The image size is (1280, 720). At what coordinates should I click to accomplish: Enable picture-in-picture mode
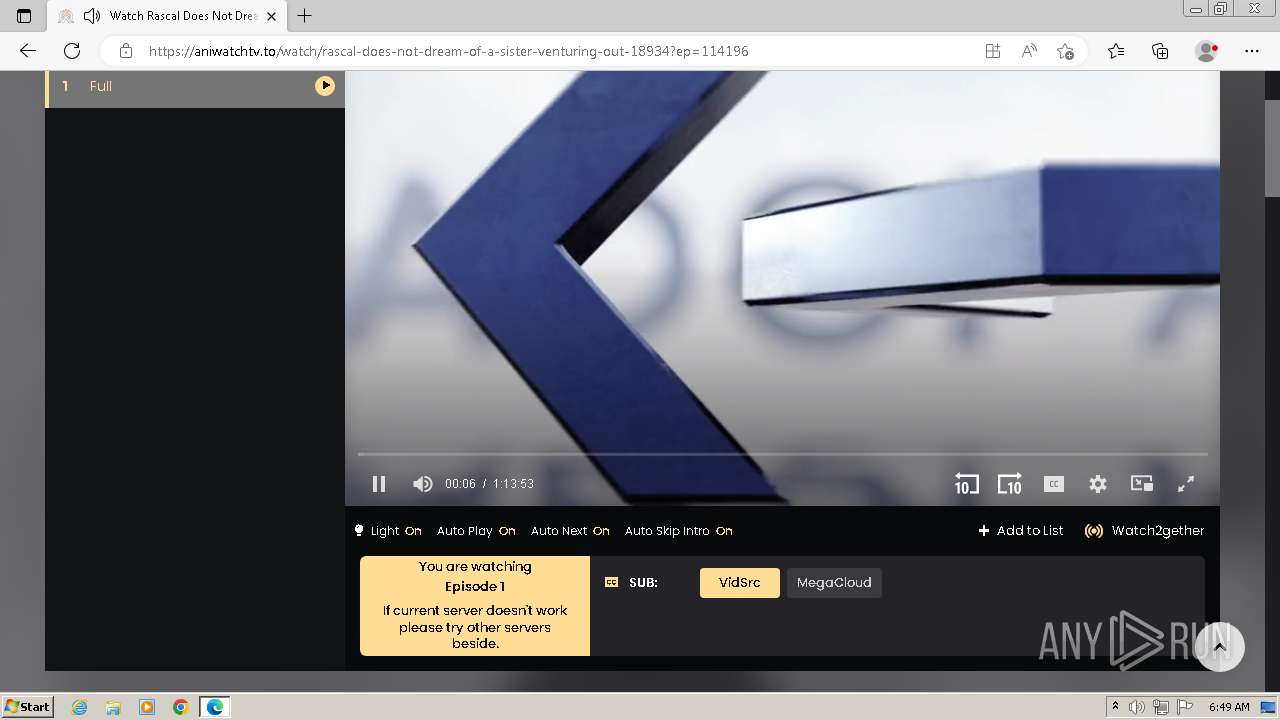(1142, 484)
